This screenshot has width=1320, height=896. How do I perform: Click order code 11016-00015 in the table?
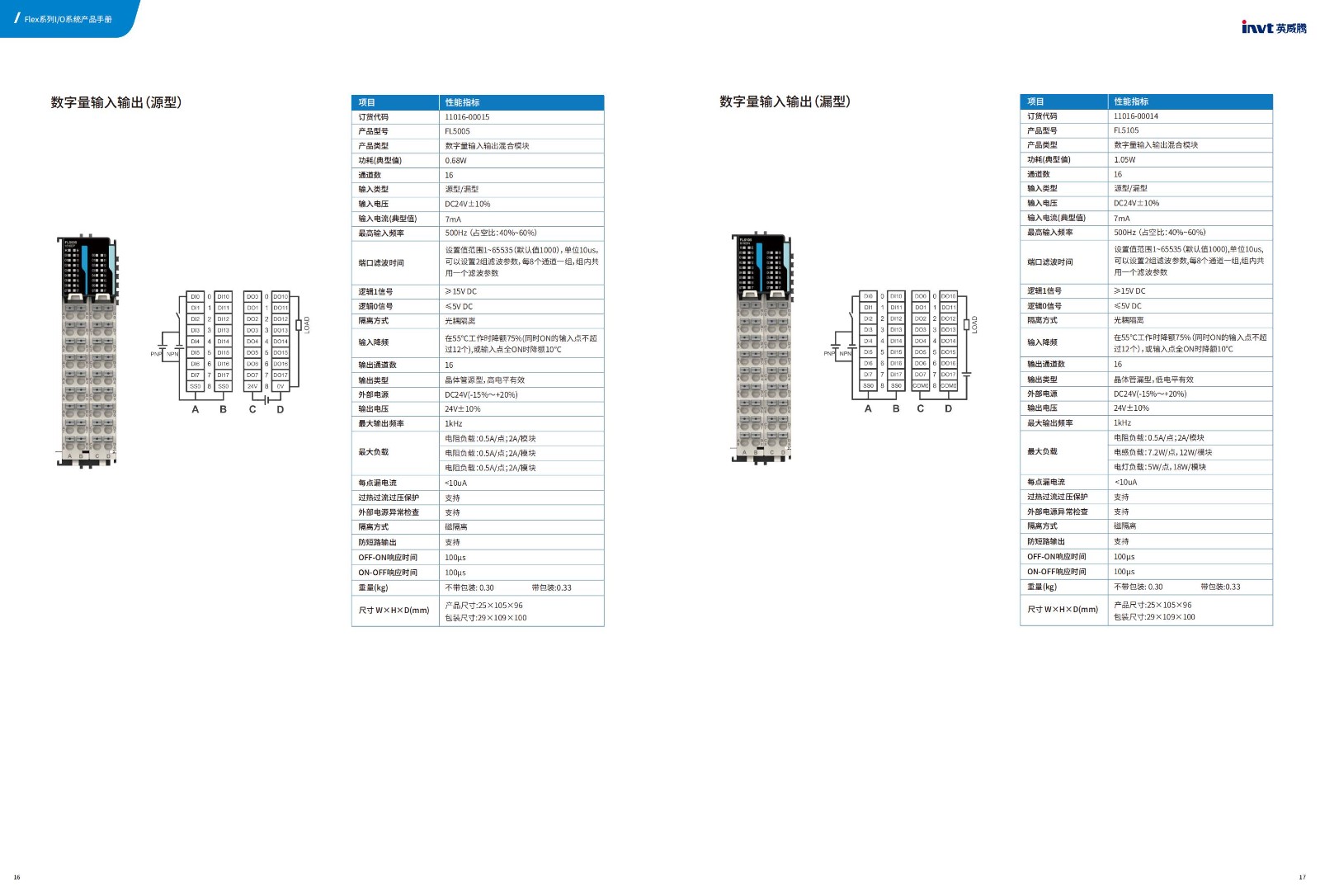467,117
